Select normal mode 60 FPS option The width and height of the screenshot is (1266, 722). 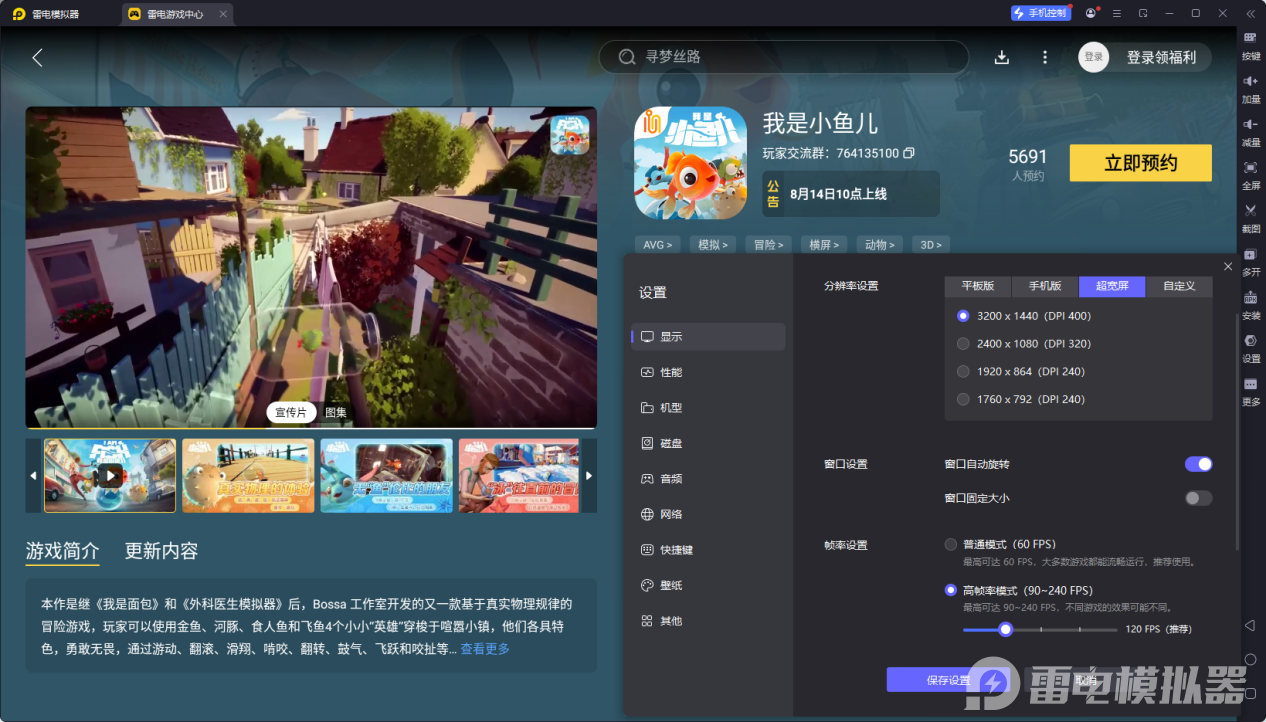tap(951, 545)
